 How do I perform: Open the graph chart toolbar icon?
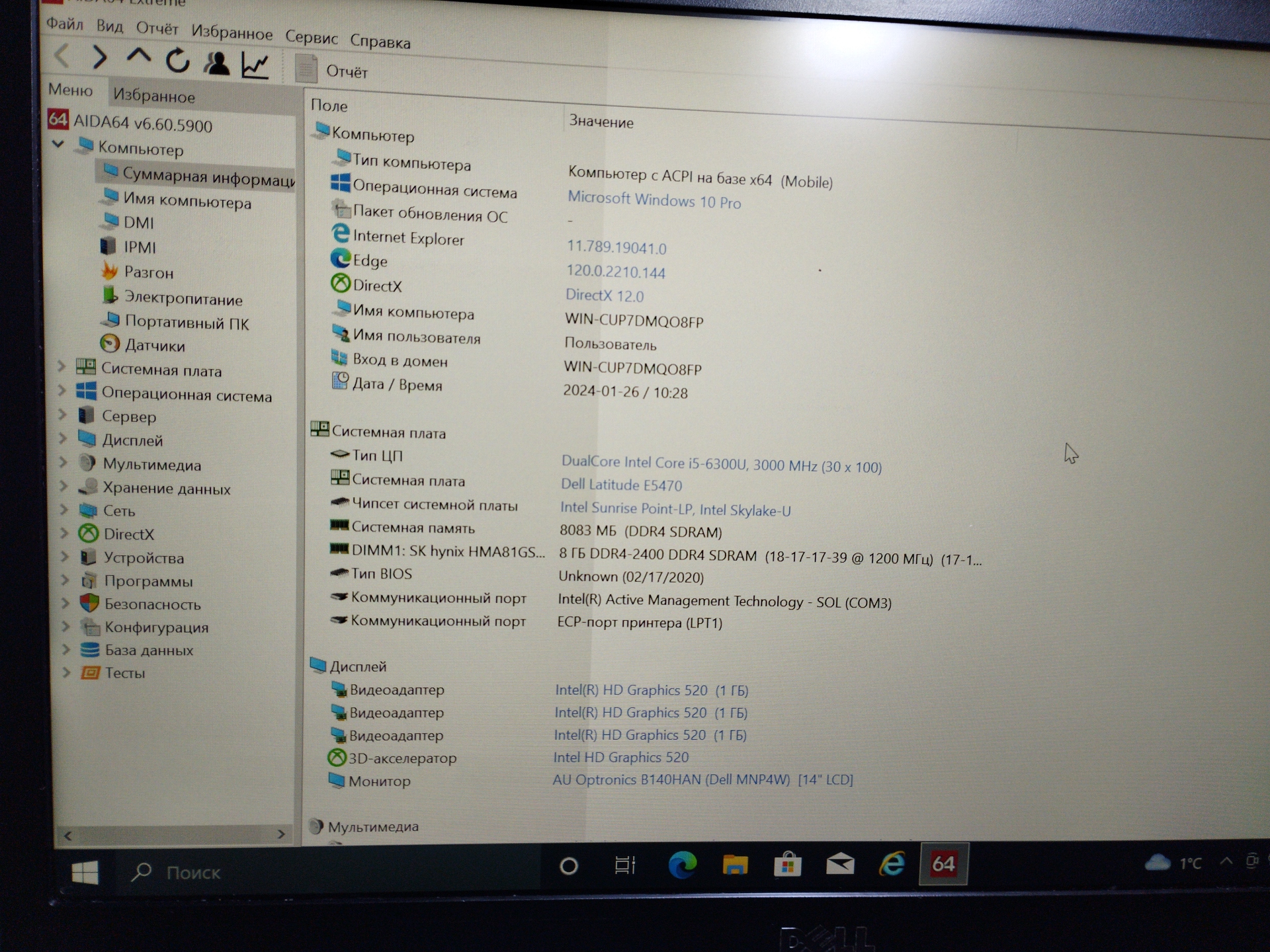pos(255,65)
